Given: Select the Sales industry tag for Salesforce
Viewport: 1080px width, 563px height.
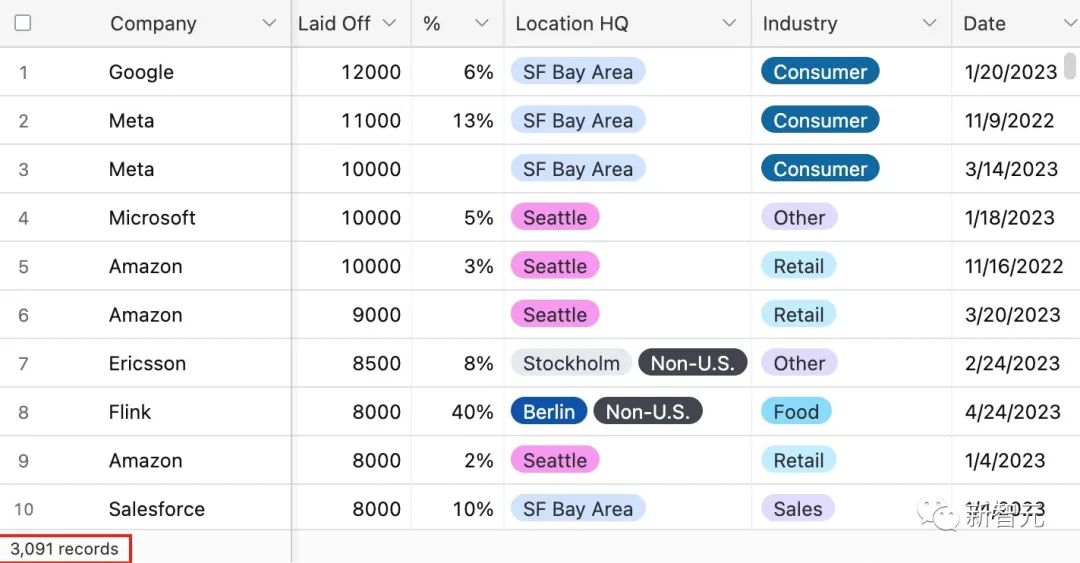Looking at the screenshot, I should coord(798,509).
